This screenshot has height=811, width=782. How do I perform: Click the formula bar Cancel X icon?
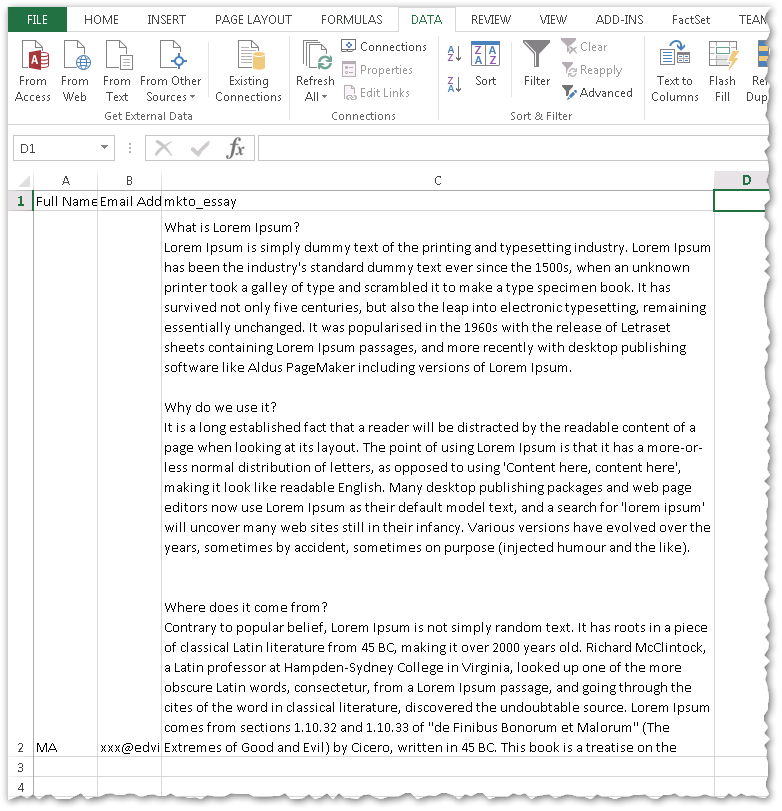163,148
